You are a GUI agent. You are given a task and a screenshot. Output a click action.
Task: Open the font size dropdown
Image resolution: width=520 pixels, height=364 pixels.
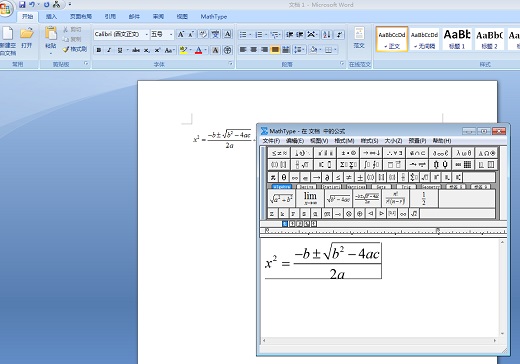(171, 34)
